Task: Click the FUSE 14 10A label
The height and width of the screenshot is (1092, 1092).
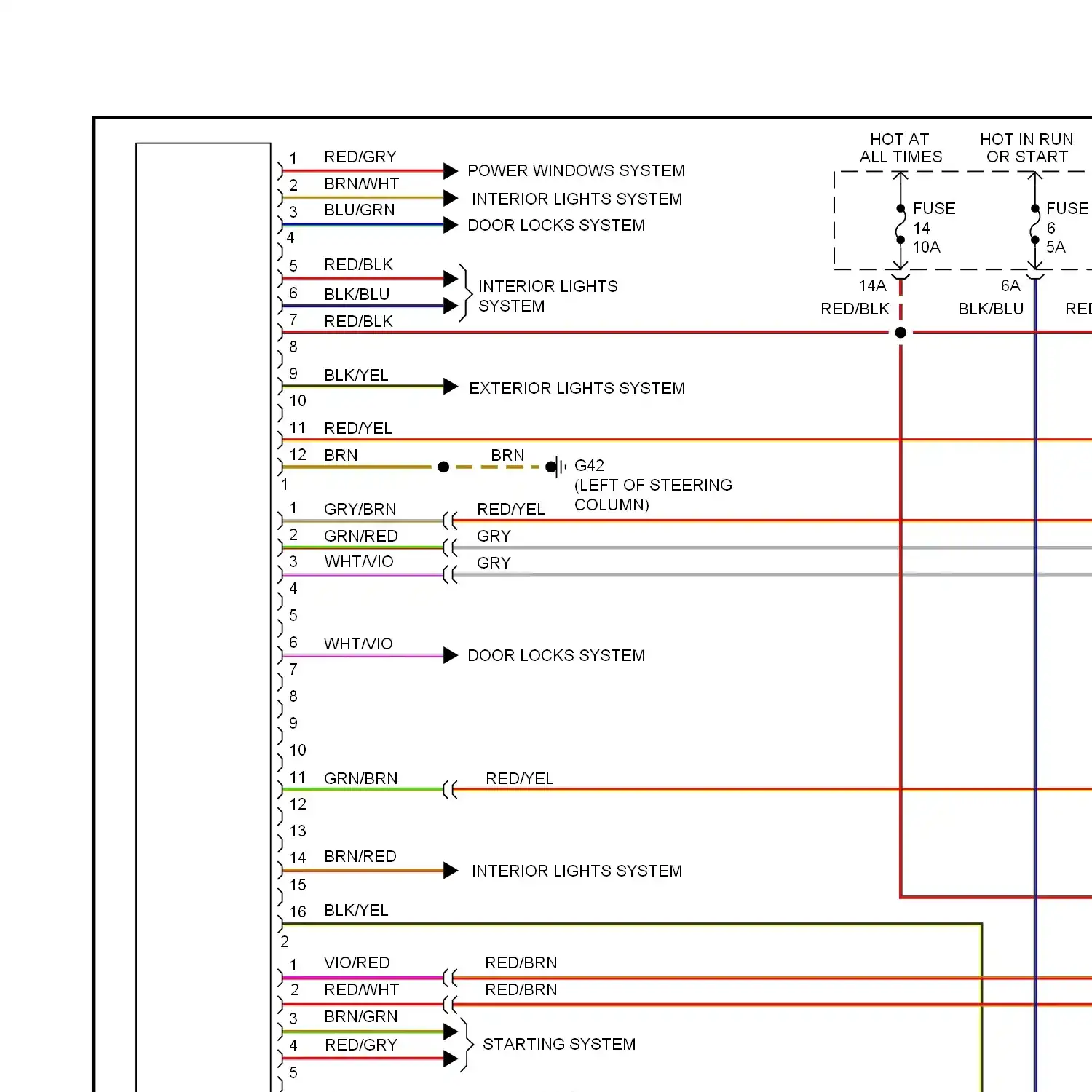Action: point(934,228)
